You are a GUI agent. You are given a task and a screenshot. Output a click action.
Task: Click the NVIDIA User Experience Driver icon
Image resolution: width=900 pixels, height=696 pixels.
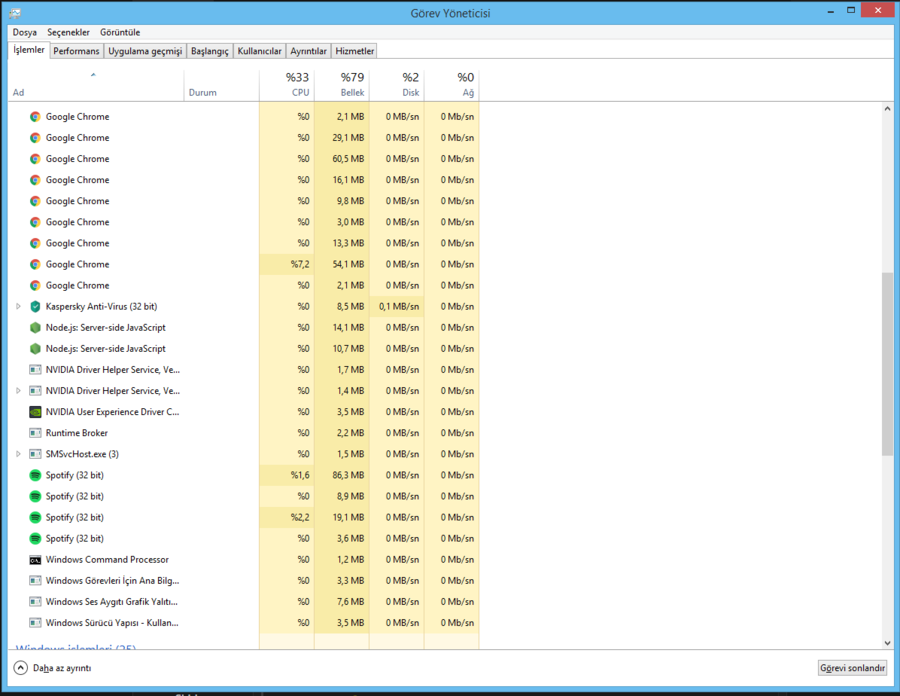[35, 412]
